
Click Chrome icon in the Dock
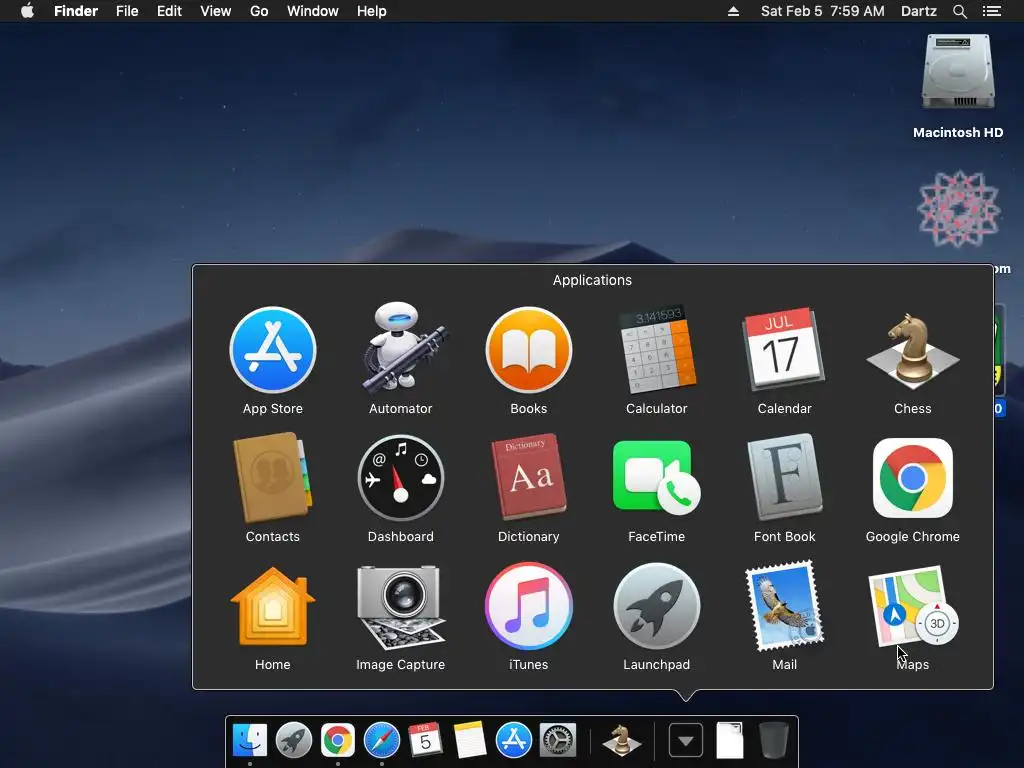[x=338, y=740]
